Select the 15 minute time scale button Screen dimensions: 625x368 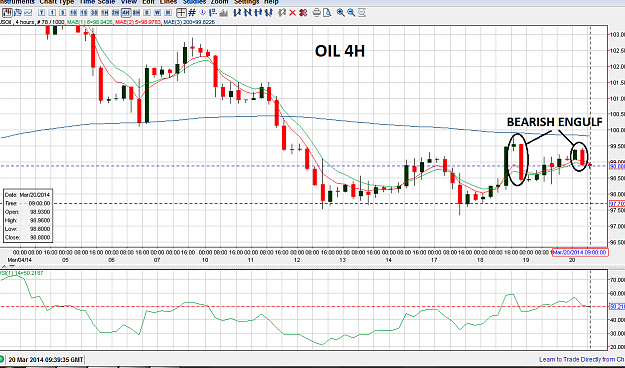84,13
